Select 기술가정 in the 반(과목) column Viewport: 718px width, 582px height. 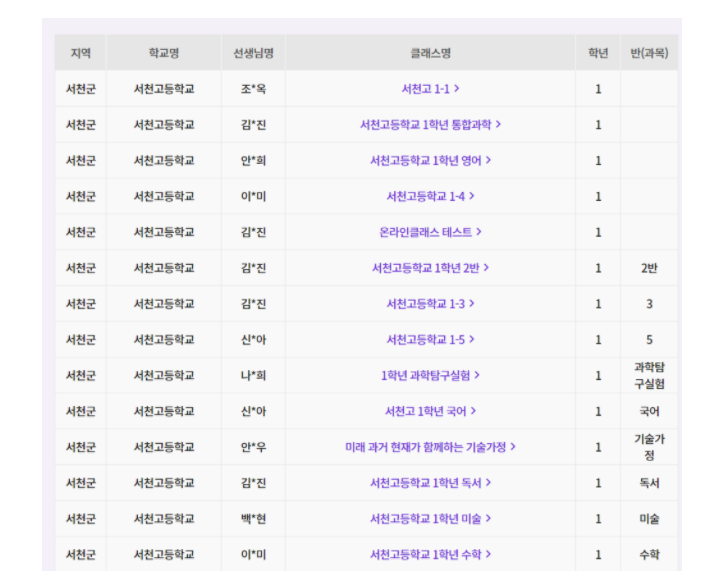[649, 447]
